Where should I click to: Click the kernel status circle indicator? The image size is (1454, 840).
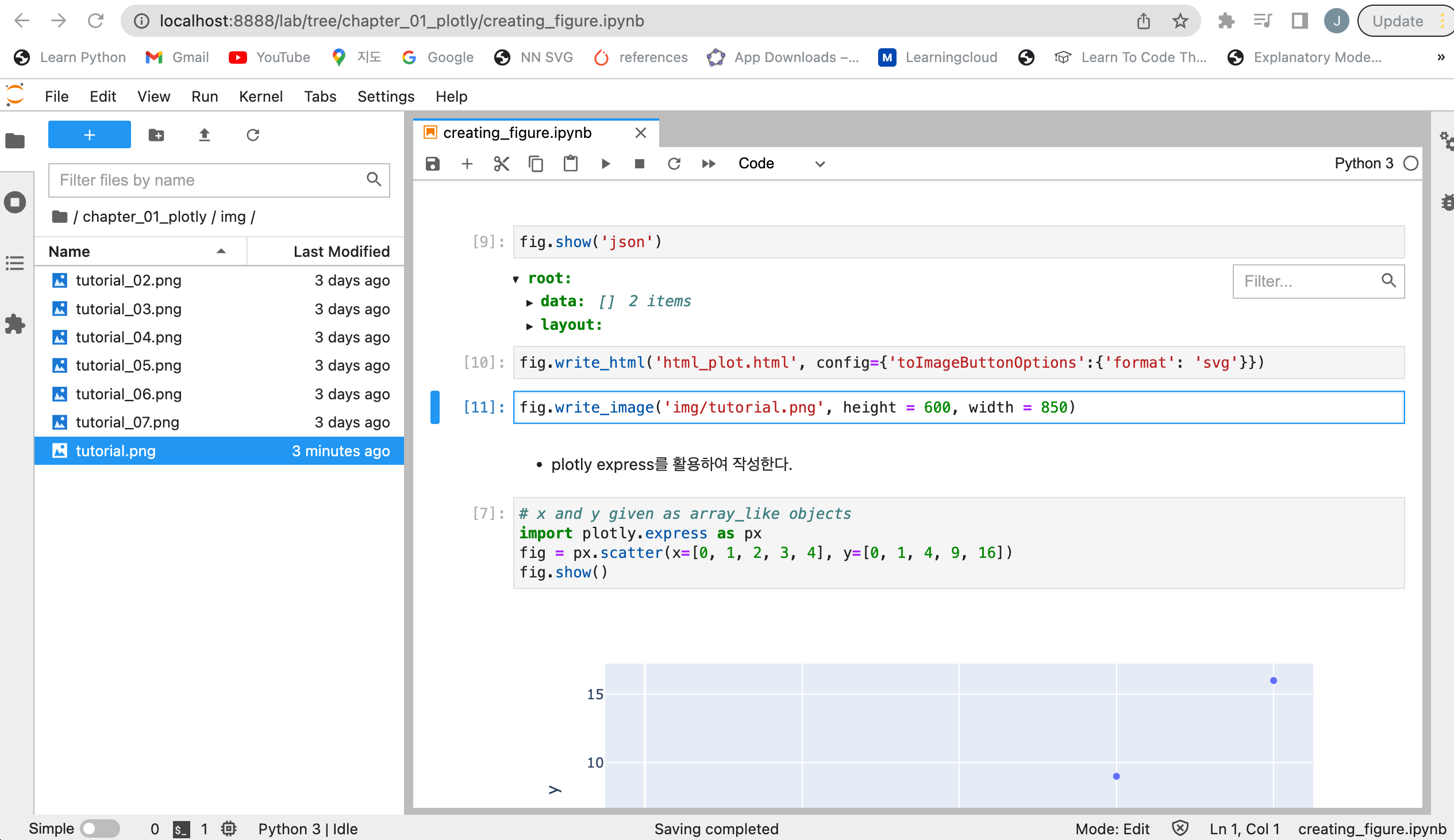pyautogui.click(x=1411, y=163)
